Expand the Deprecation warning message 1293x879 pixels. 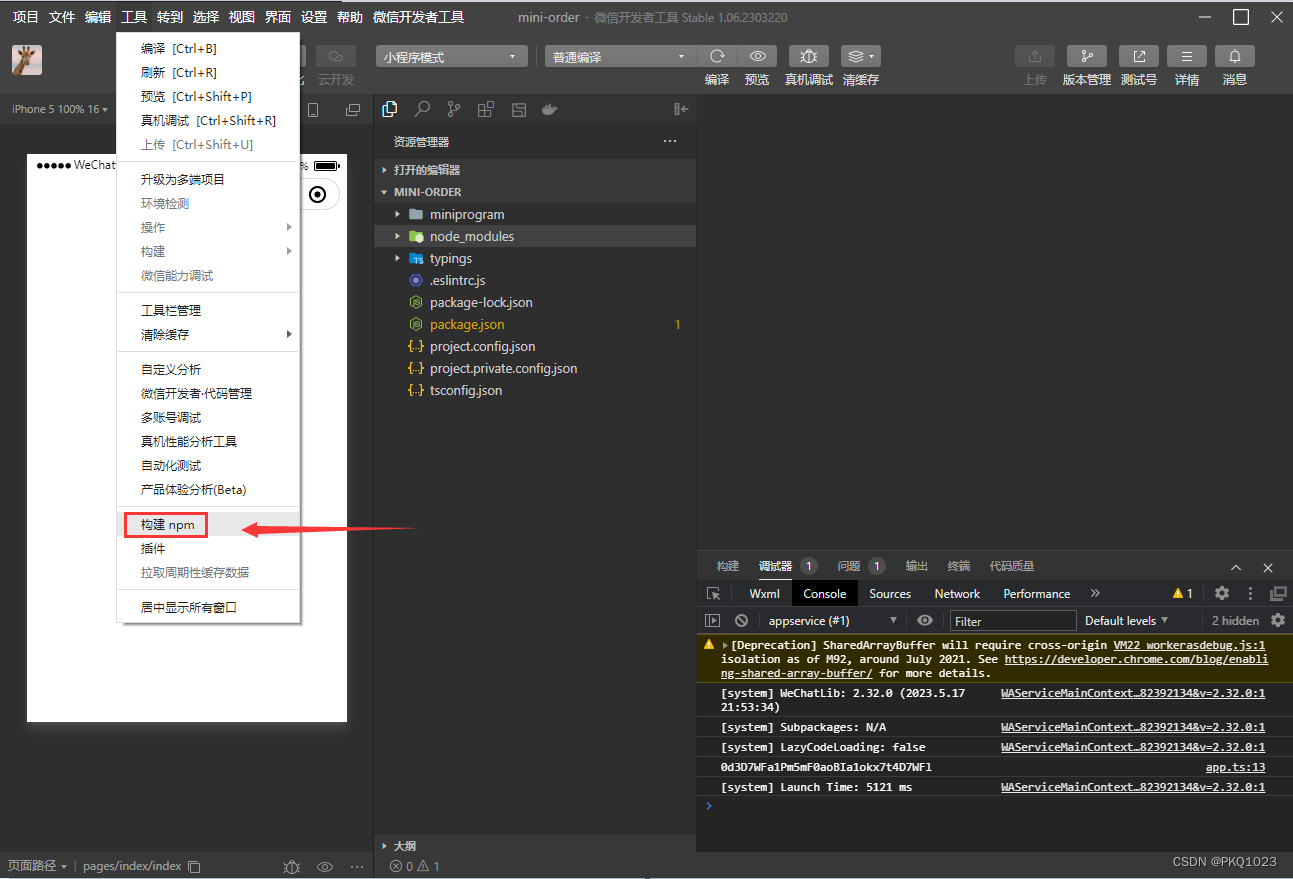[725, 646]
